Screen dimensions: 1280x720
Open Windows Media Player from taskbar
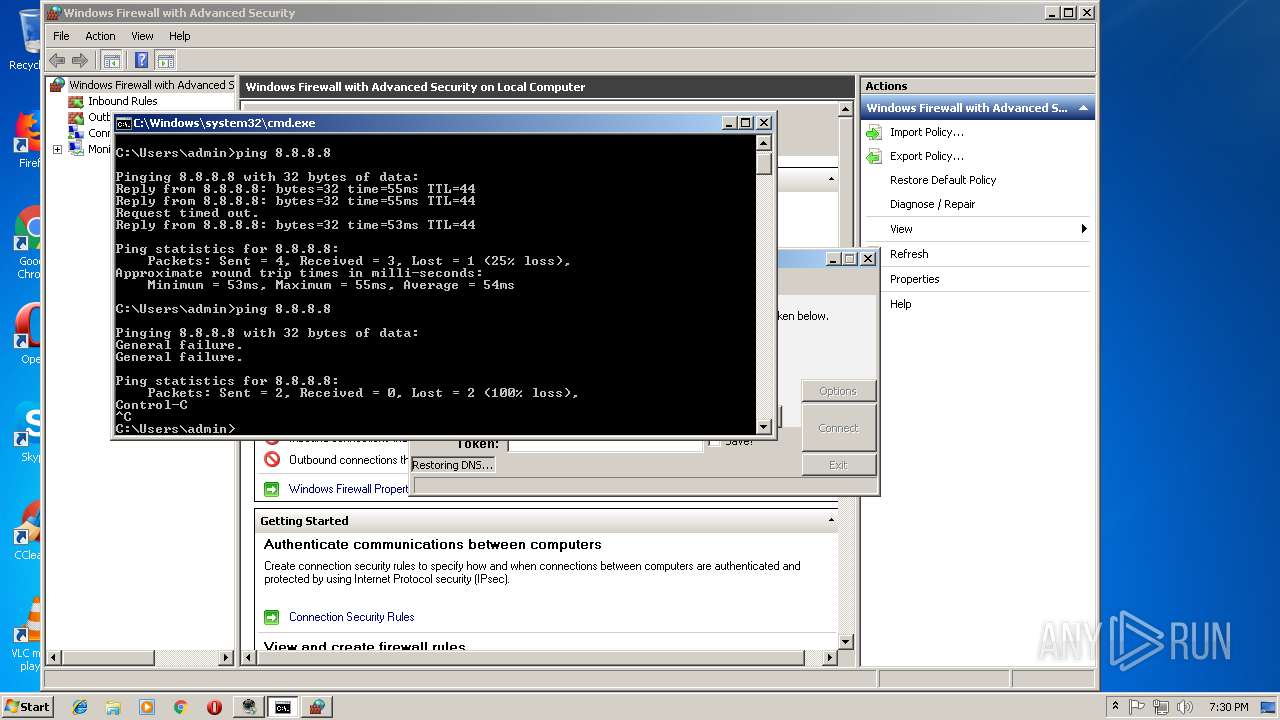click(147, 707)
